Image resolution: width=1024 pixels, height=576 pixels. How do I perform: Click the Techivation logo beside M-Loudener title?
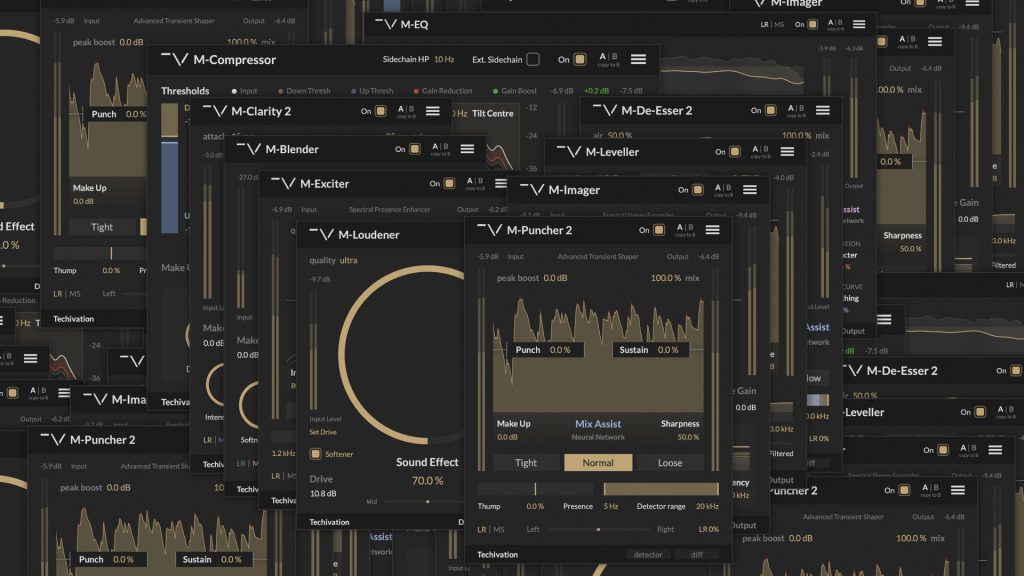[321, 235]
